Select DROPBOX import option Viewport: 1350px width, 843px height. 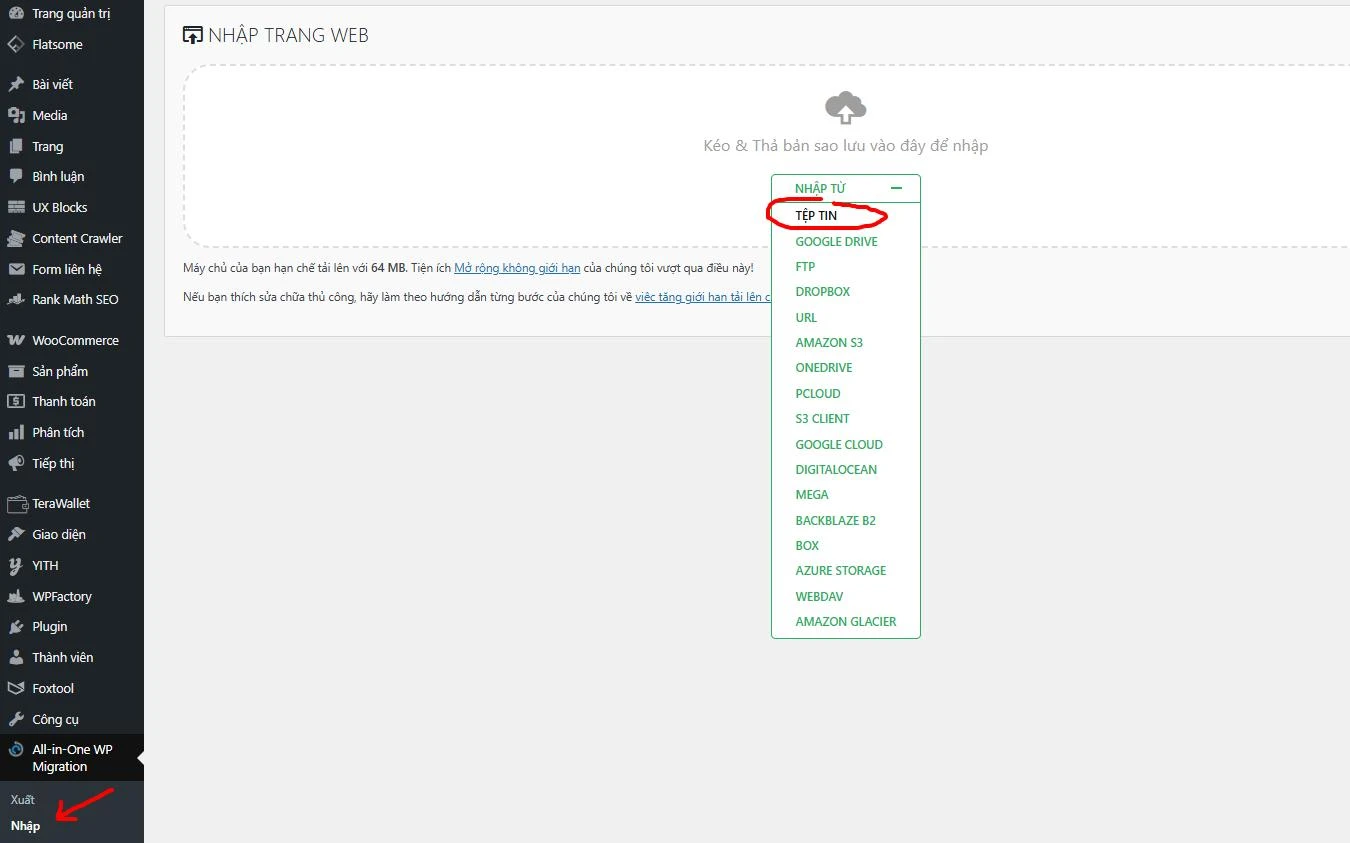[x=822, y=291]
